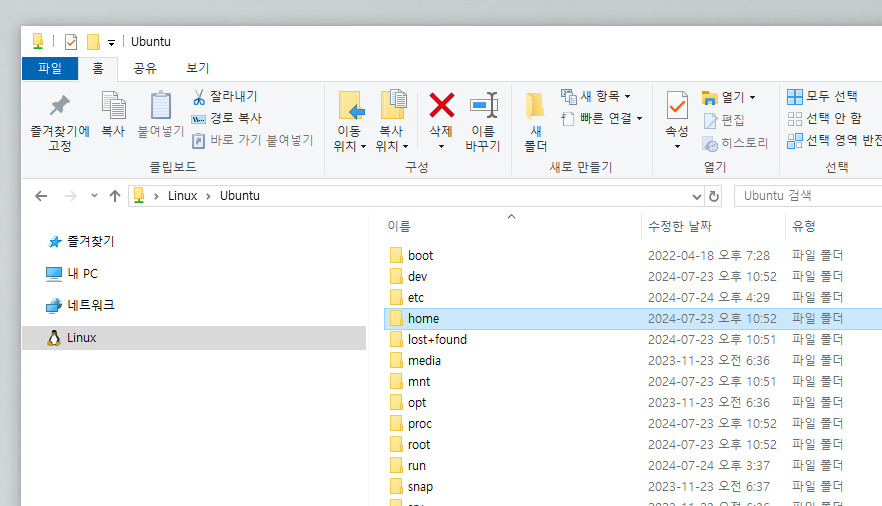882x506 pixels.
Task: Click the red X 삭제 (Delete) icon
Action: 442,106
